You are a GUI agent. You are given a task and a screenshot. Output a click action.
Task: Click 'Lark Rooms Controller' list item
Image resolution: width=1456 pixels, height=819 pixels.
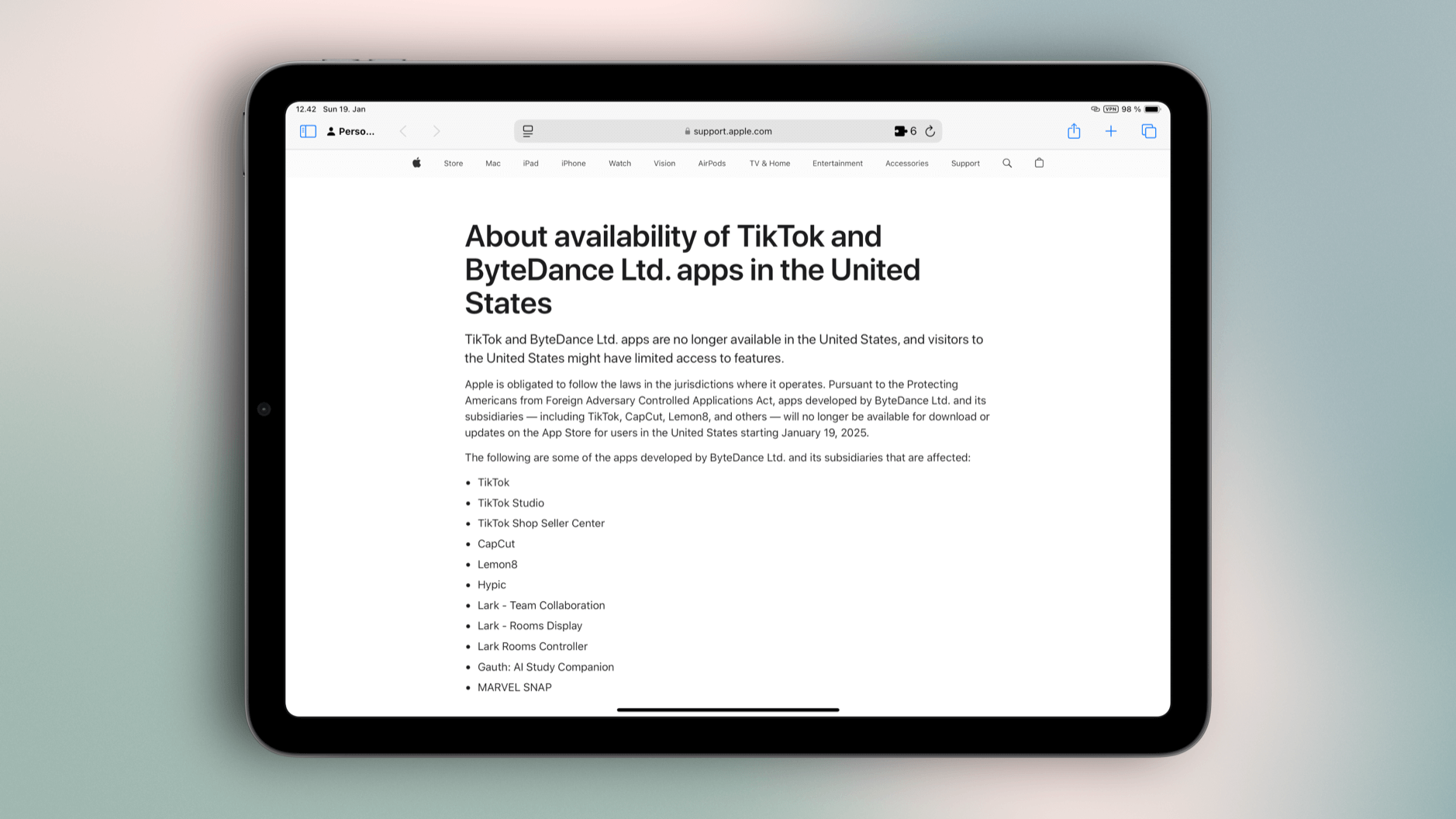pos(533,647)
